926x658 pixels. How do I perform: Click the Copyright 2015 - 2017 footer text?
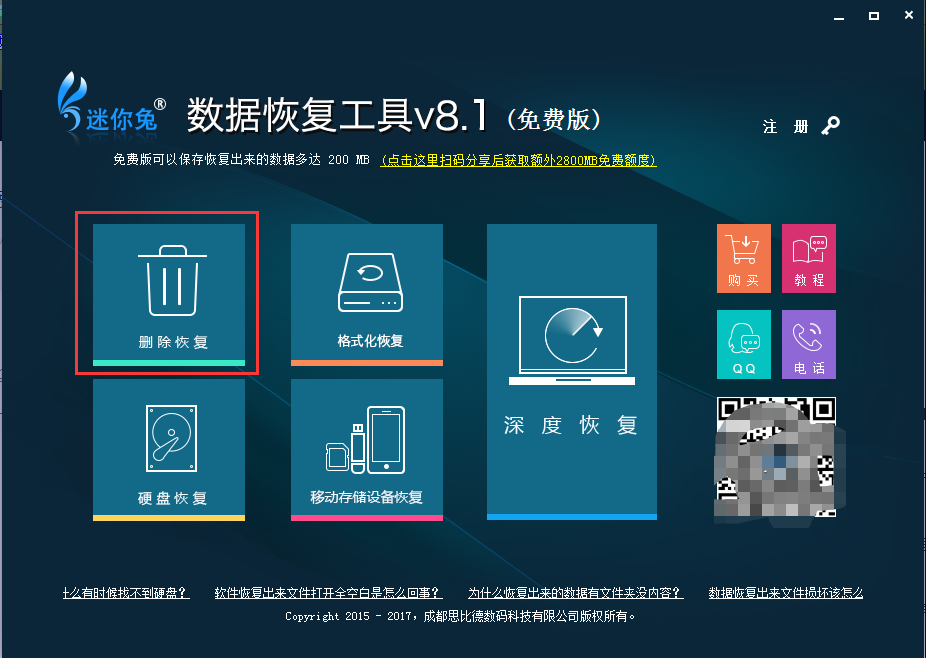(460, 616)
